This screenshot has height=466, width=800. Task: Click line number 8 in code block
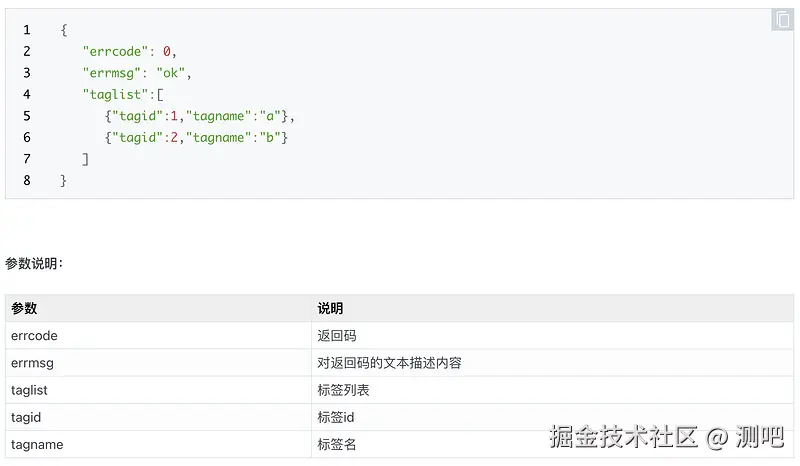click(x=27, y=180)
